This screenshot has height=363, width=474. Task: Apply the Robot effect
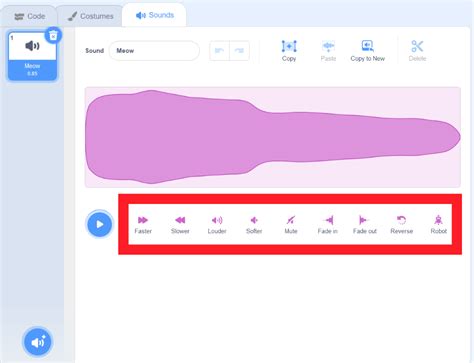(x=439, y=224)
